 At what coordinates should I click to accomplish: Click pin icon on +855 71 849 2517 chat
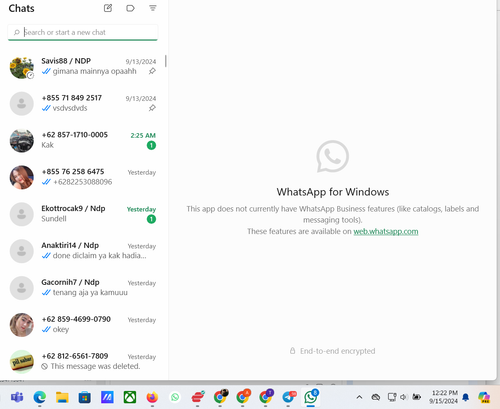click(x=152, y=108)
